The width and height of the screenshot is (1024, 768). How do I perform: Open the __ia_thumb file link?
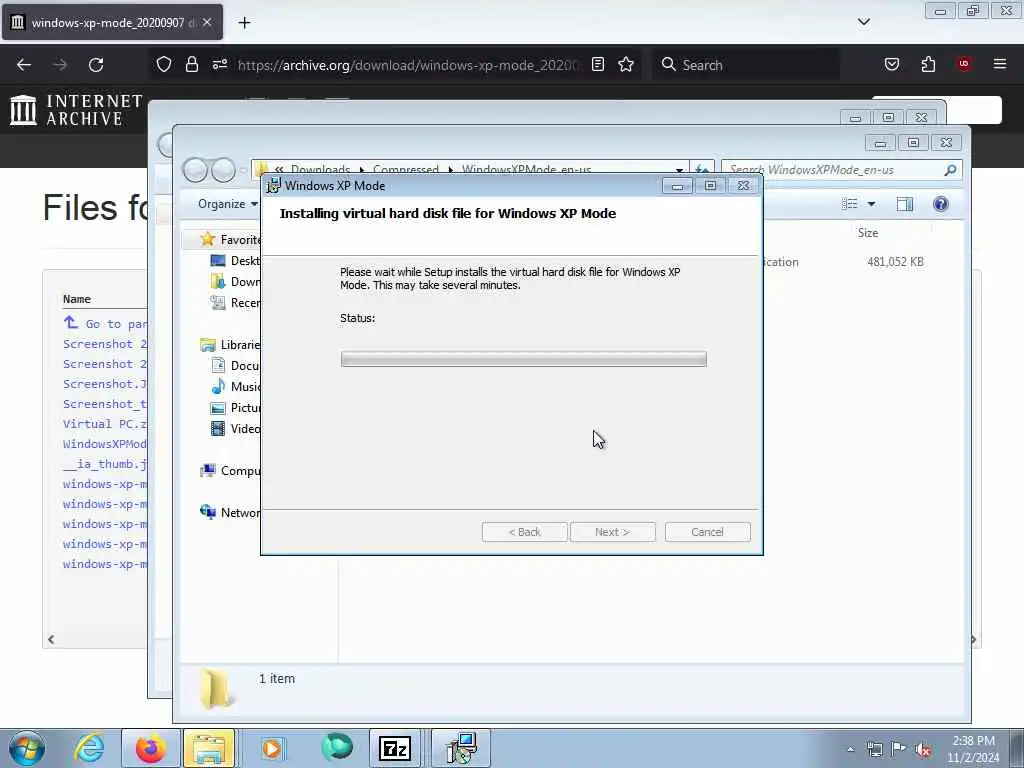click(x=104, y=464)
